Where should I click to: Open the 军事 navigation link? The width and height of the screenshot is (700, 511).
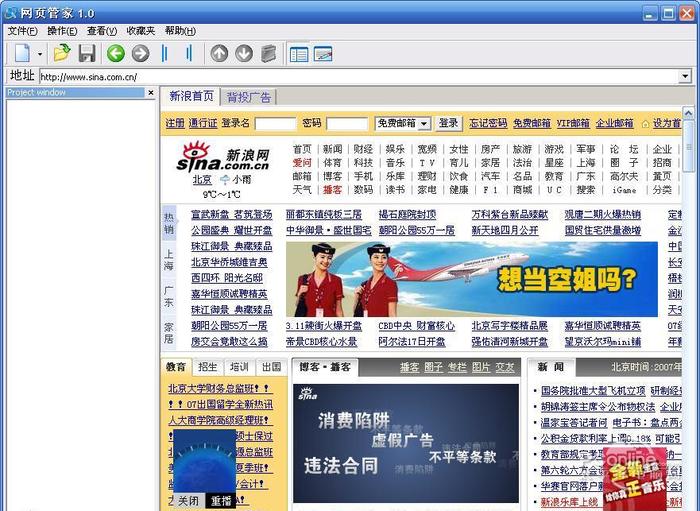pyautogui.click(x=585, y=149)
